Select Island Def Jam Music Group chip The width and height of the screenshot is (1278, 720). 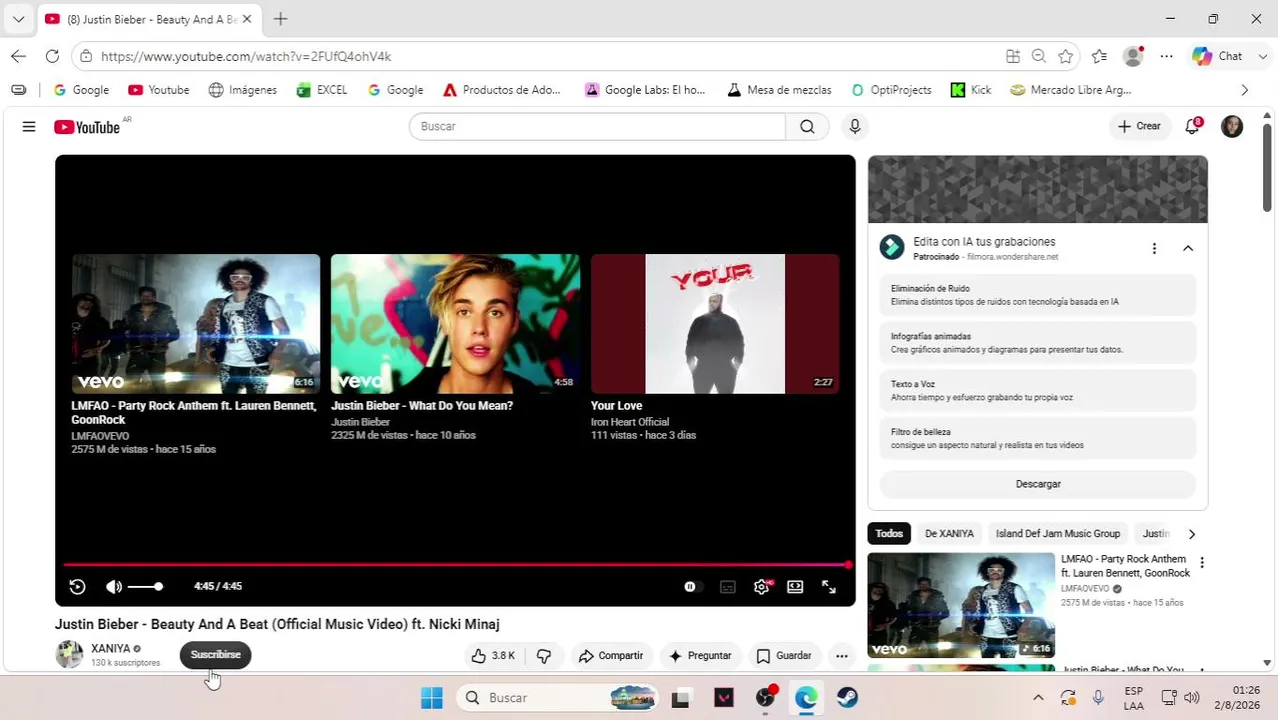point(1058,534)
